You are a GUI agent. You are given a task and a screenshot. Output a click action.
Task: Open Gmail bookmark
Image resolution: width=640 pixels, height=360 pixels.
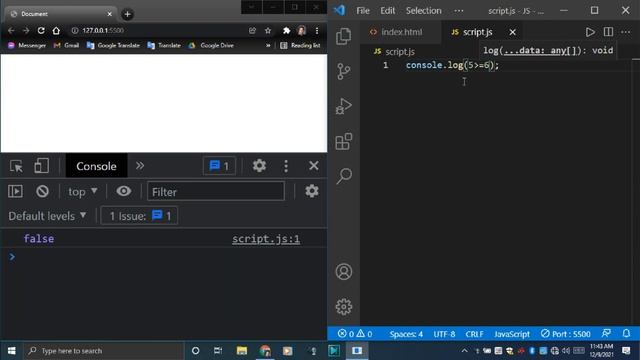[x=66, y=45]
